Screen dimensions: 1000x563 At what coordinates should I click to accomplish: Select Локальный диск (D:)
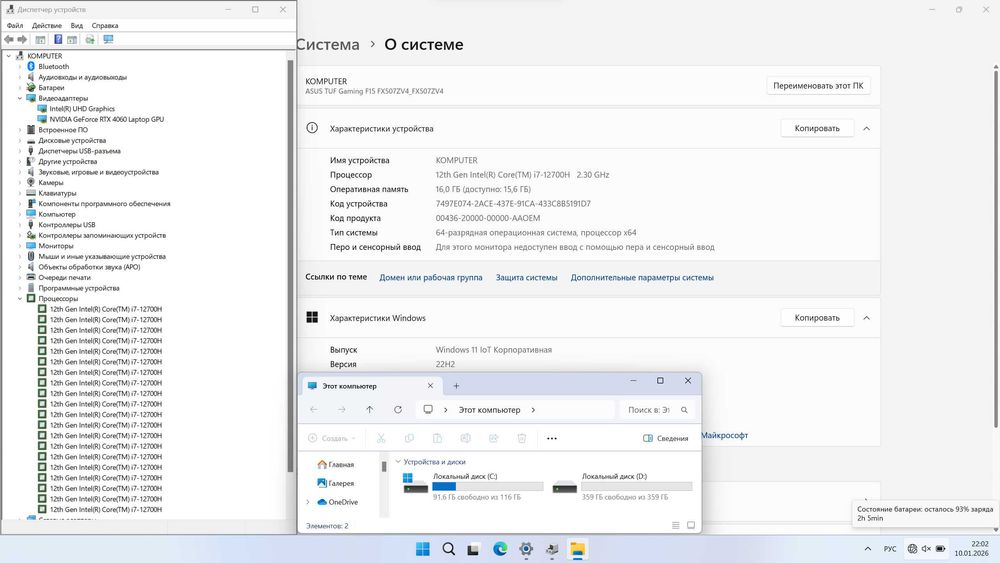(x=622, y=486)
